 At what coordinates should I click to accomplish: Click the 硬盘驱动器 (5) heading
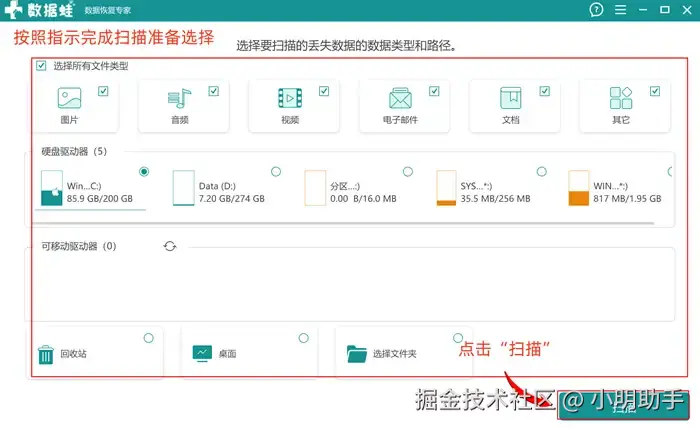[x=74, y=151]
